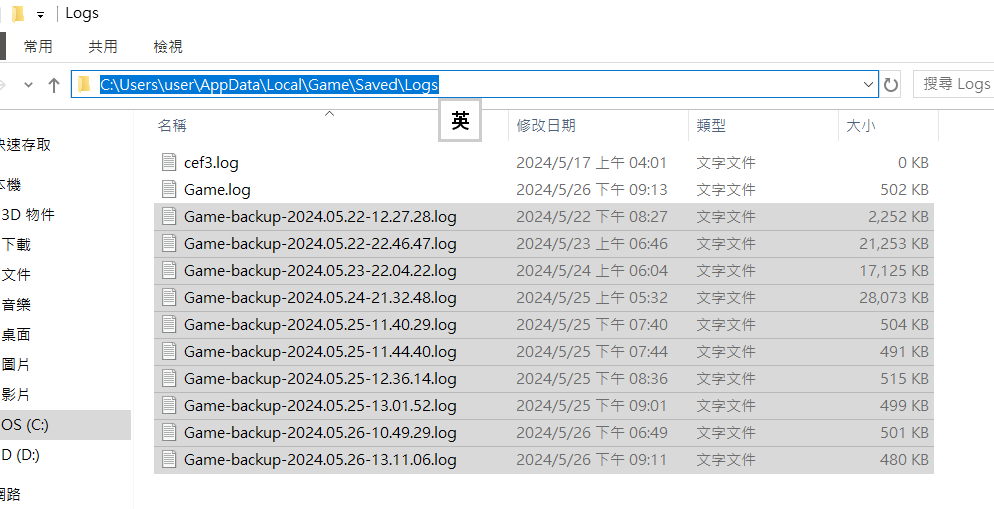Click icon of Game-backup-2024.05.24-21.32.48.log
Image resolution: width=994 pixels, height=509 pixels.
click(x=169, y=297)
